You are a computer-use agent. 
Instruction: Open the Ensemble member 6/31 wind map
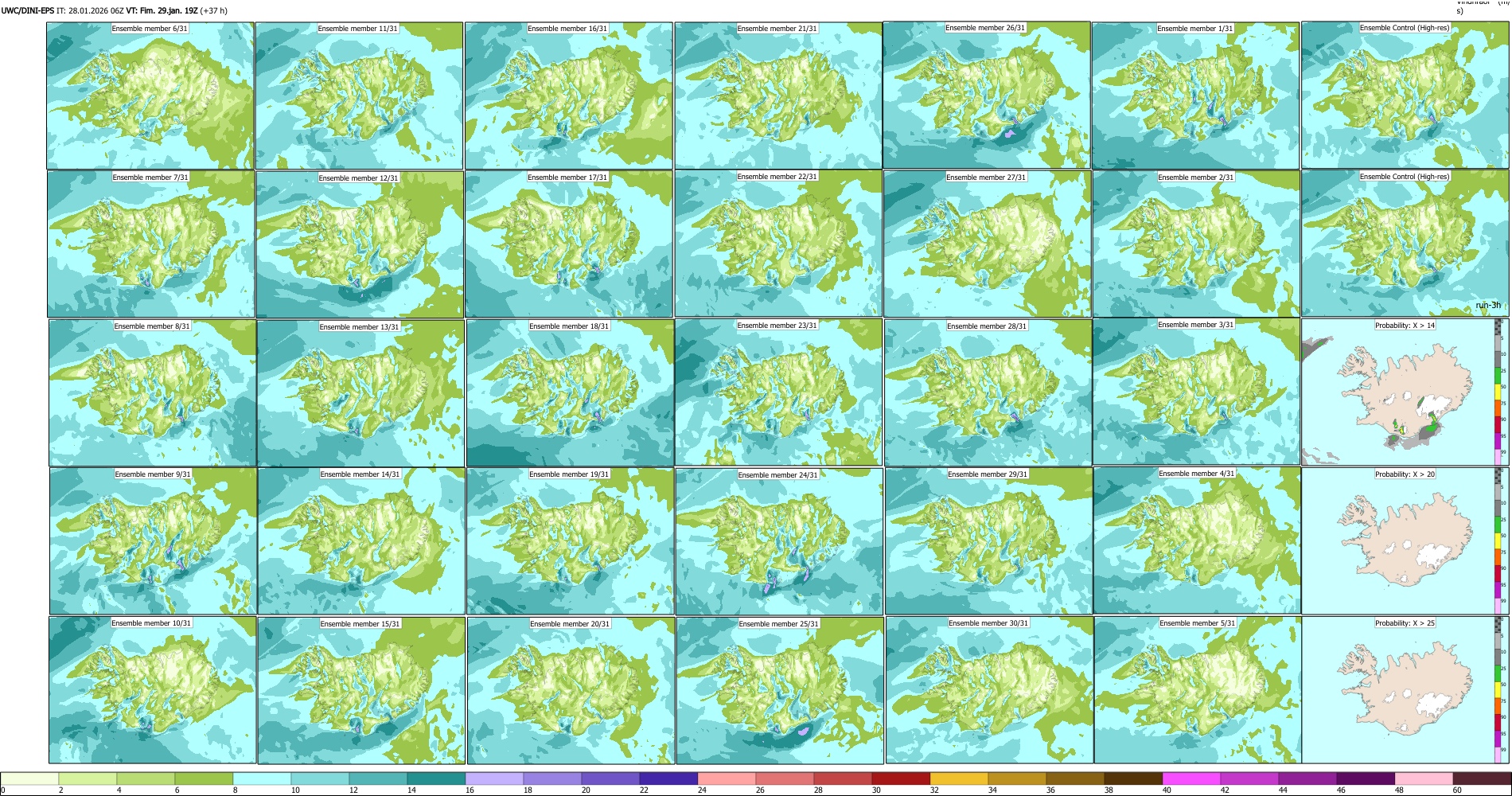pyautogui.click(x=150, y=96)
